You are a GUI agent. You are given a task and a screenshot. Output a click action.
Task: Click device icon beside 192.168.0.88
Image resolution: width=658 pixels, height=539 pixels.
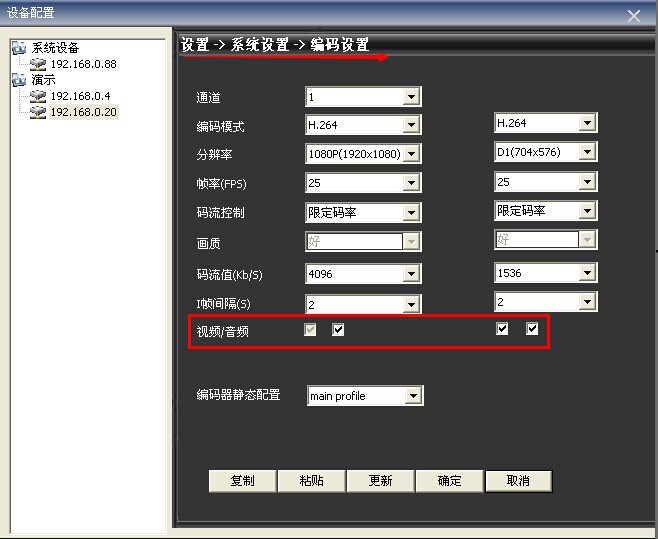coord(38,64)
